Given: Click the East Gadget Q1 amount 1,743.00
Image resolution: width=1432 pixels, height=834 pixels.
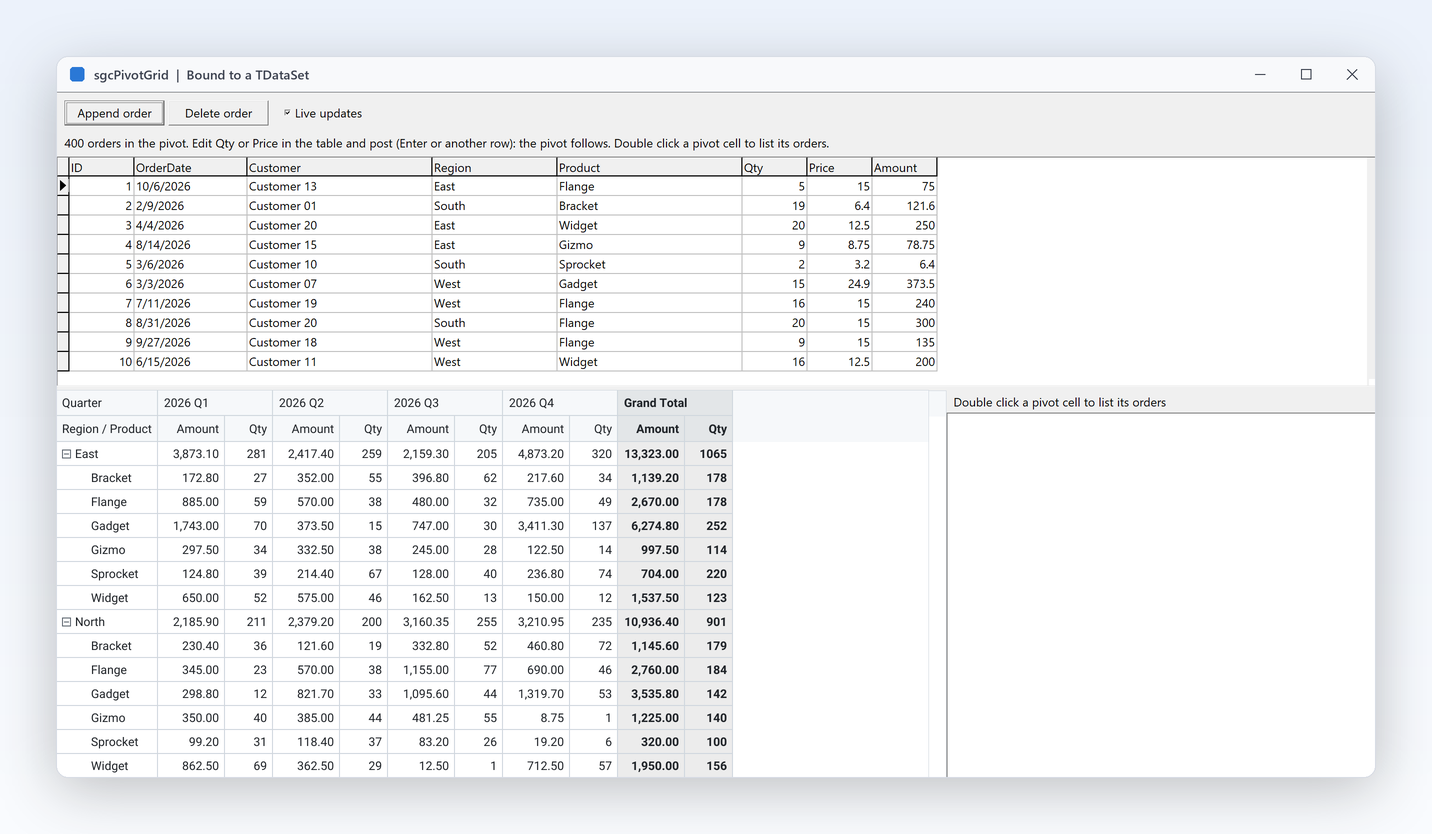Looking at the screenshot, I should 191,526.
